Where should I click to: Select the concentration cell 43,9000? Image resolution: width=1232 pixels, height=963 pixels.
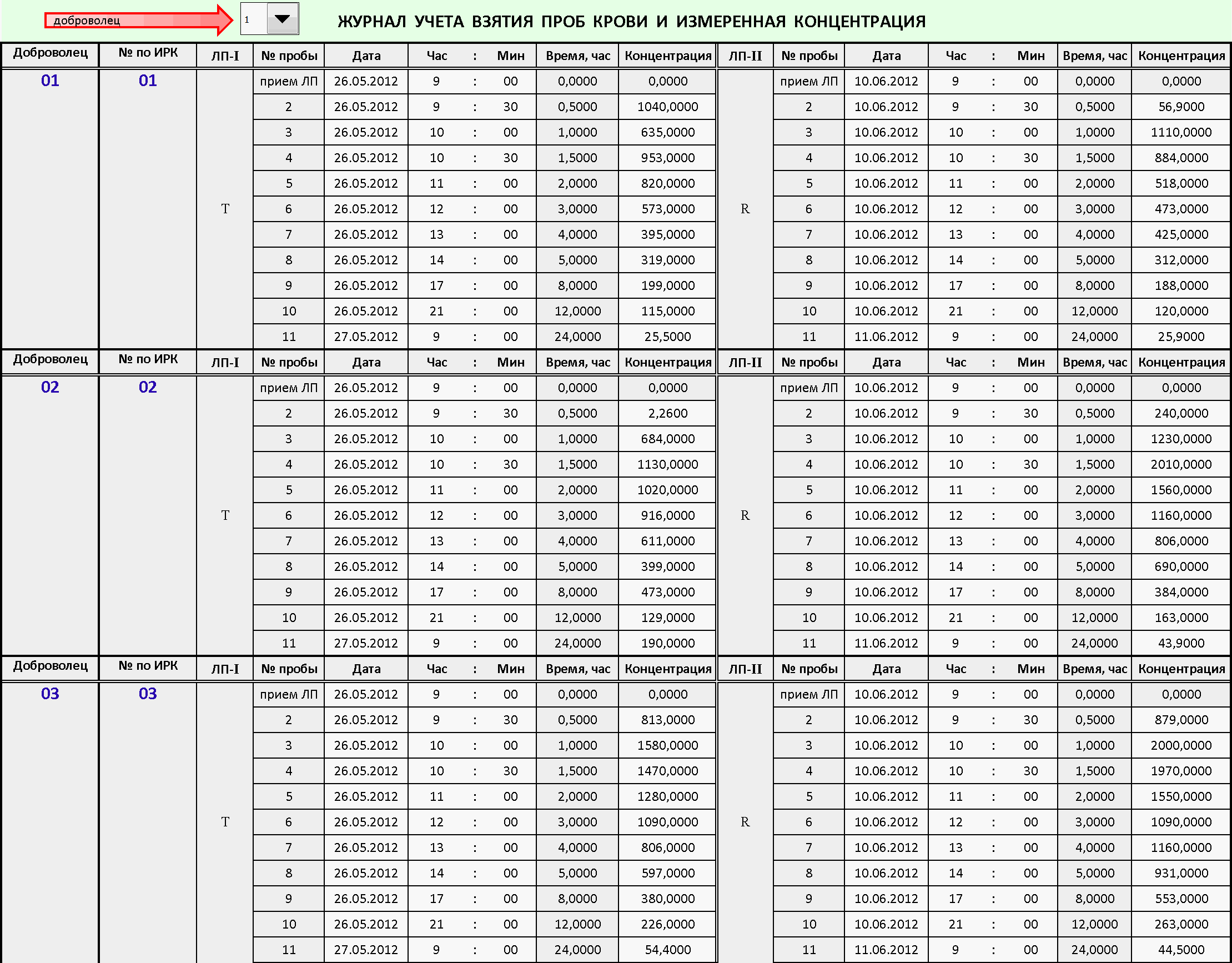click(1181, 643)
